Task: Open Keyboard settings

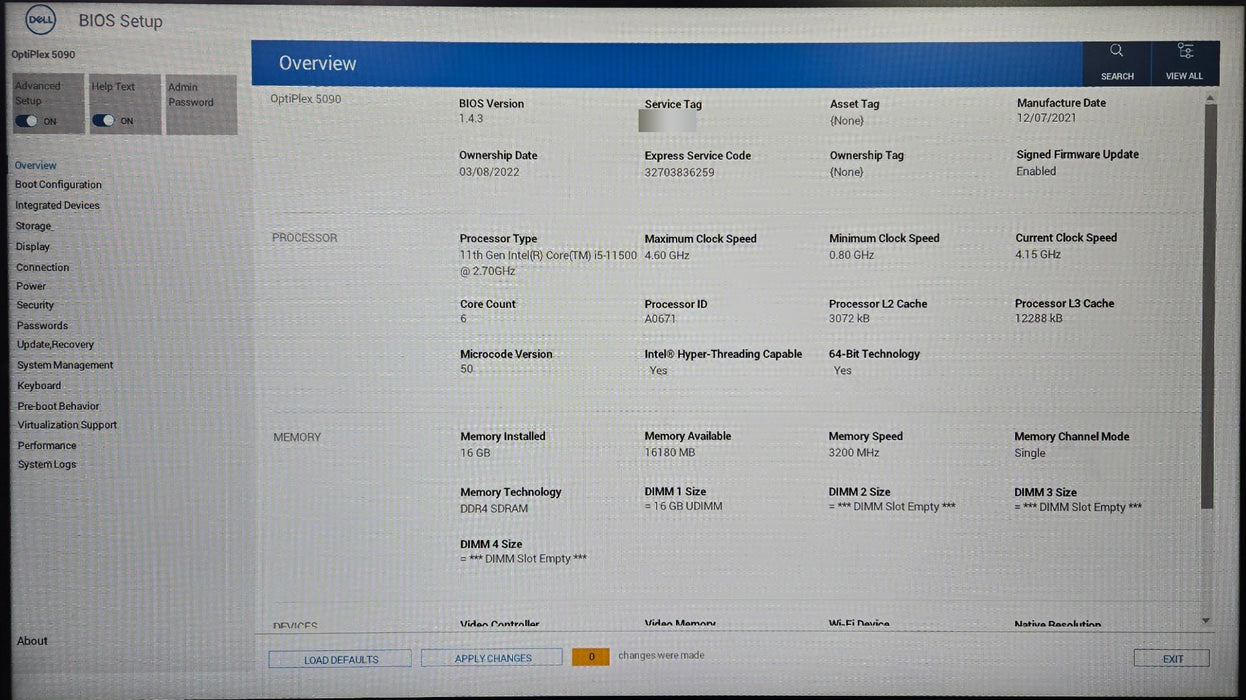Action: [39, 386]
